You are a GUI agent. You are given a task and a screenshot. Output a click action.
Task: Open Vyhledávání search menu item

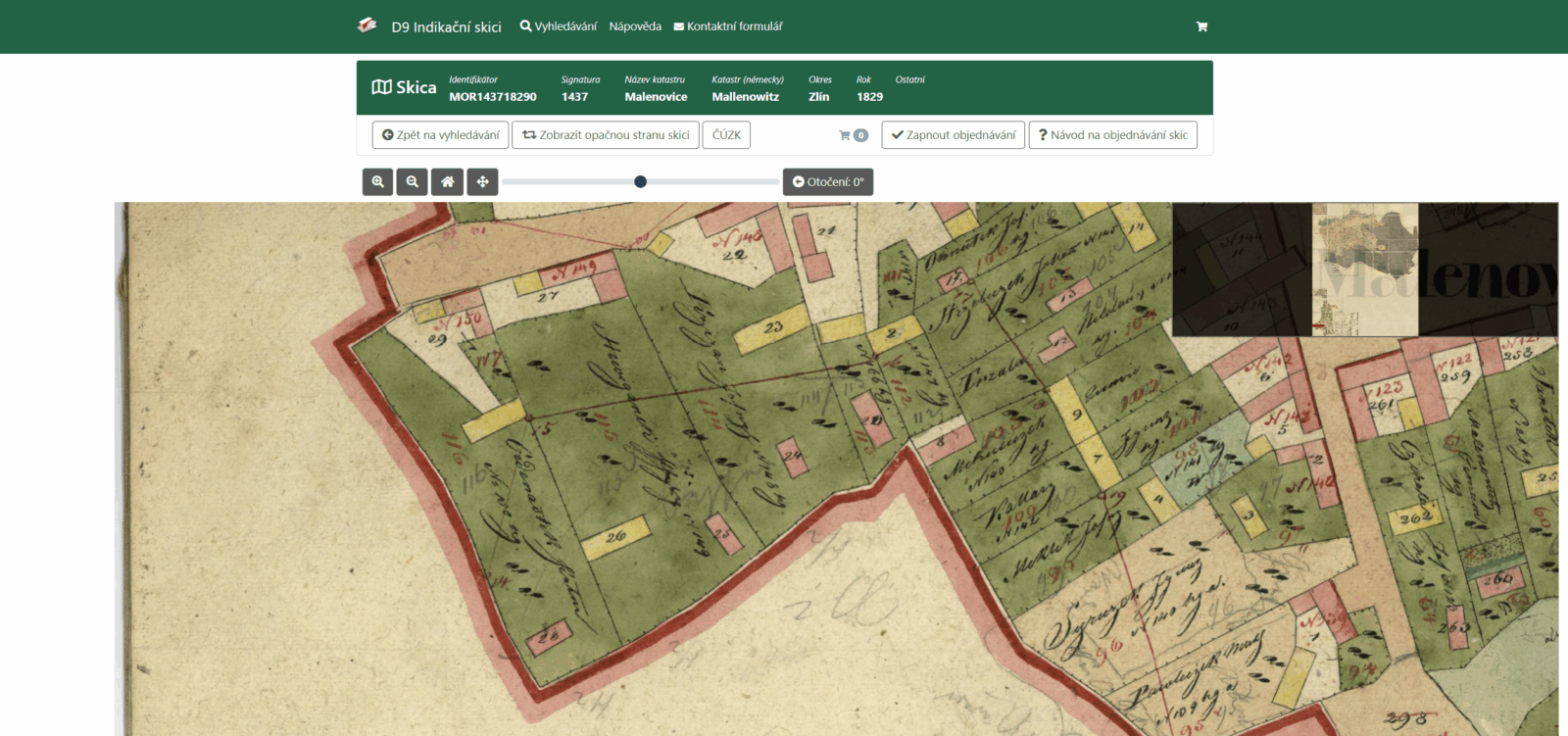tap(558, 26)
